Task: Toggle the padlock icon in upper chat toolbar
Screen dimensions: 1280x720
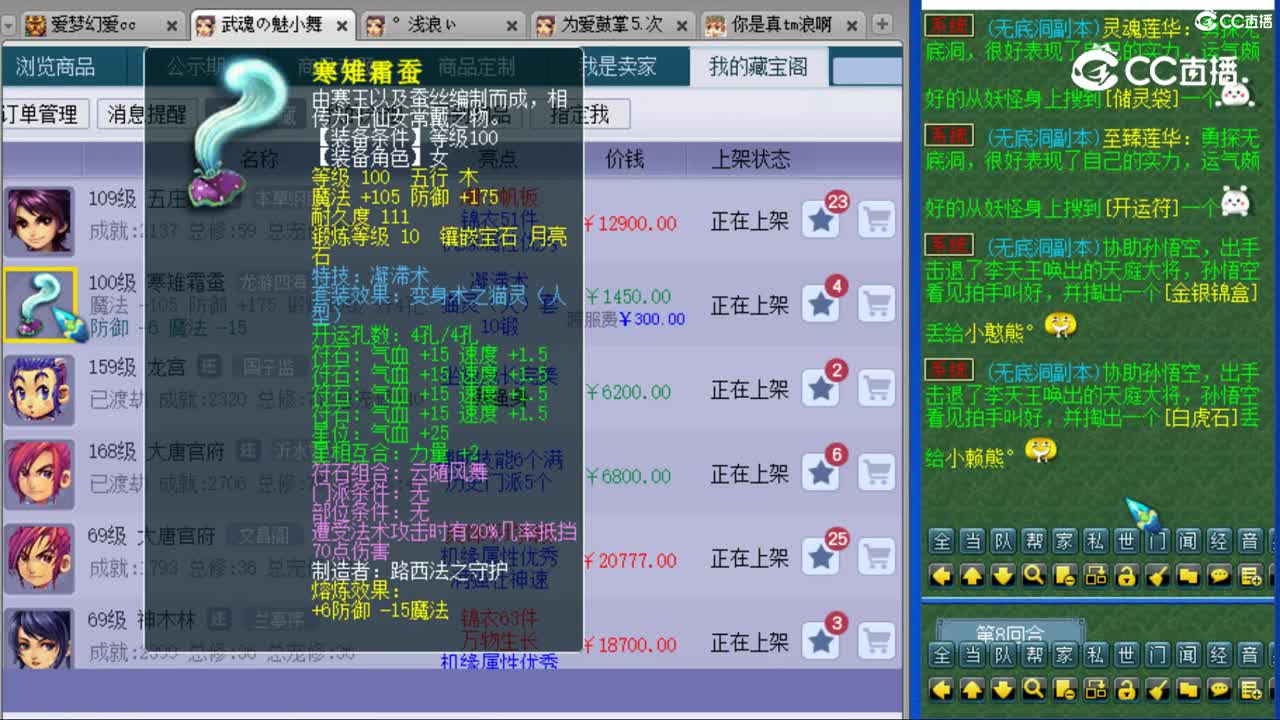Action: 1126,575
